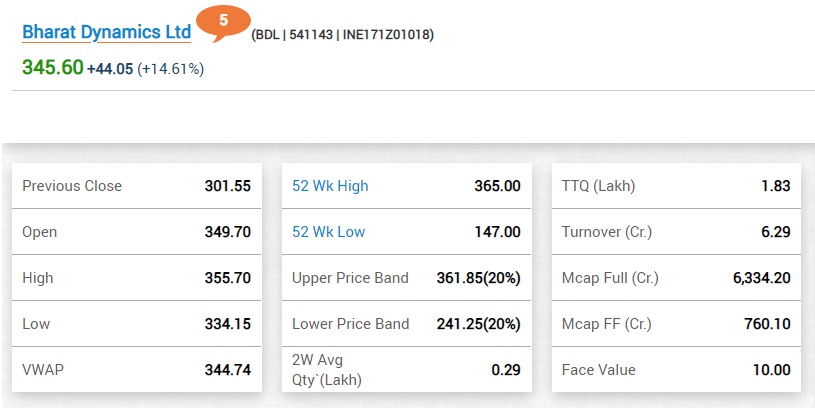Click the price change +44.05 (+14.61%) text

click(146, 69)
